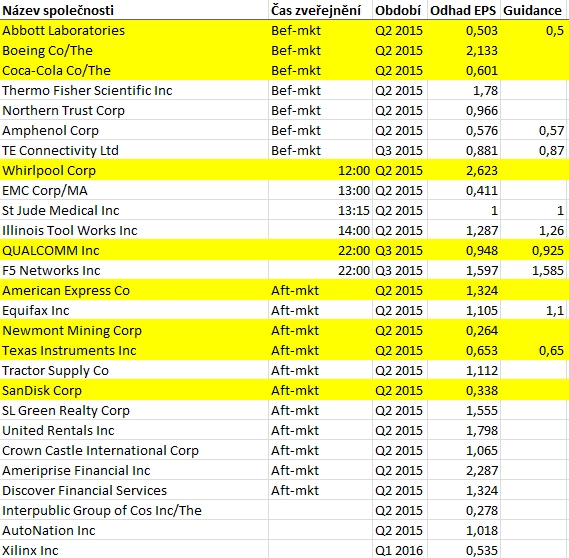The width and height of the screenshot is (569, 558).
Task: Select the AutoNation Inc EPS 1,018
Action: pos(464,530)
